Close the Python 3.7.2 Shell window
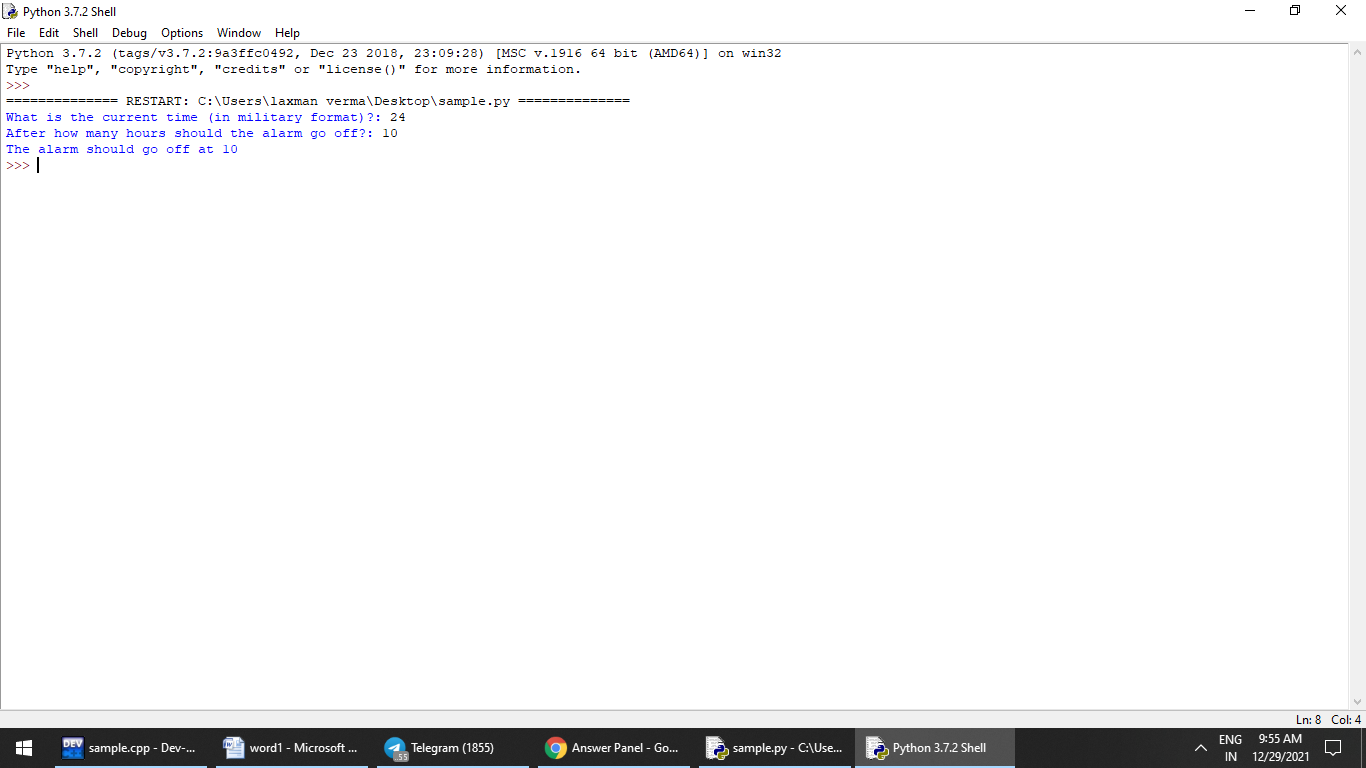This screenshot has height=768, width=1366. pos(1342,11)
